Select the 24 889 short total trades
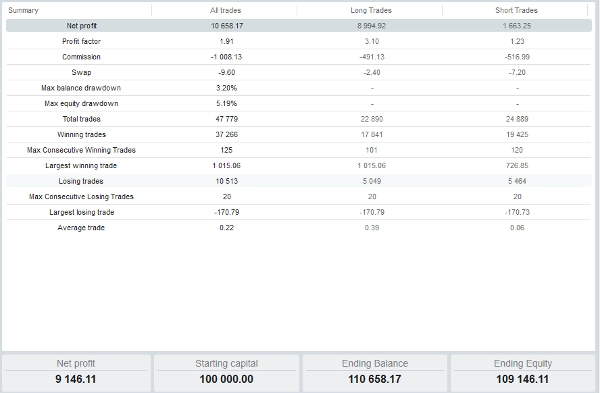The width and height of the screenshot is (600, 393). click(x=517, y=119)
